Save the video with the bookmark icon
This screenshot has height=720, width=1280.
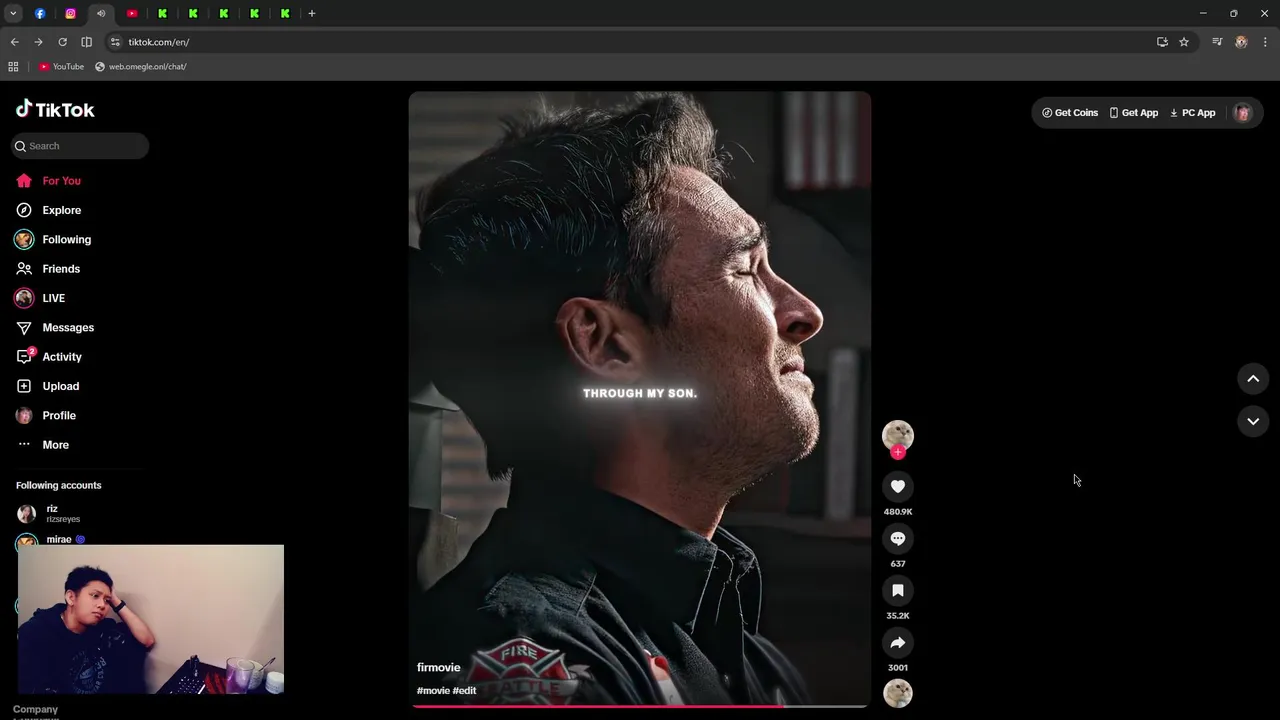(898, 590)
